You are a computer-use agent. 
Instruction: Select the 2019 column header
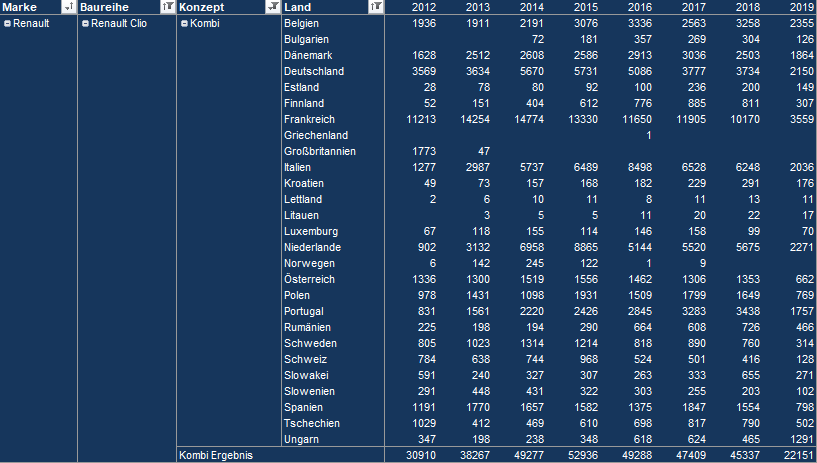click(802, 7)
